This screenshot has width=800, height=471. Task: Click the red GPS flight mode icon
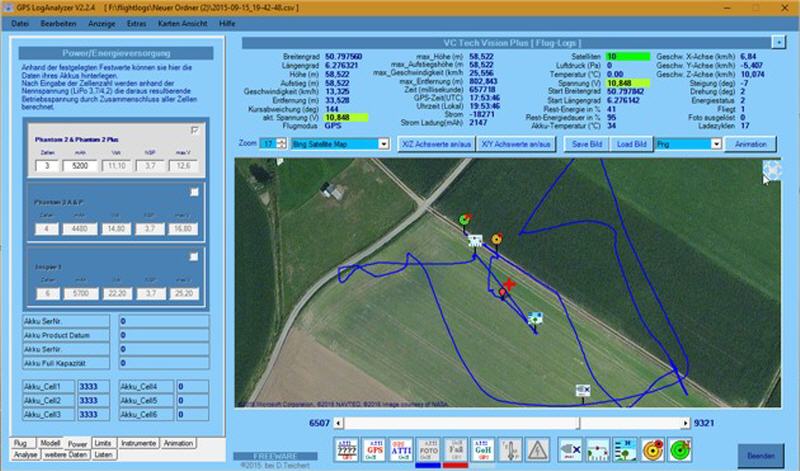click(x=375, y=450)
